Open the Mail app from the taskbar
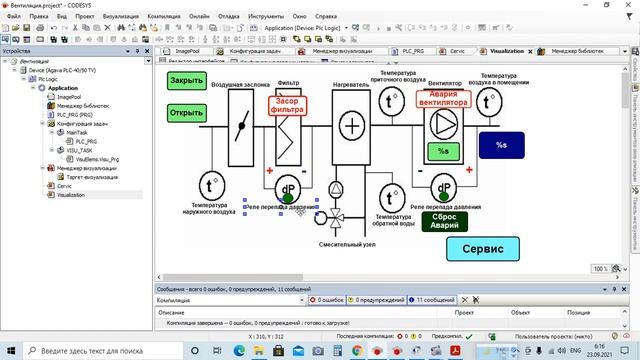Image resolution: width=640 pixels, height=360 pixels. pyautogui.click(x=298, y=351)
